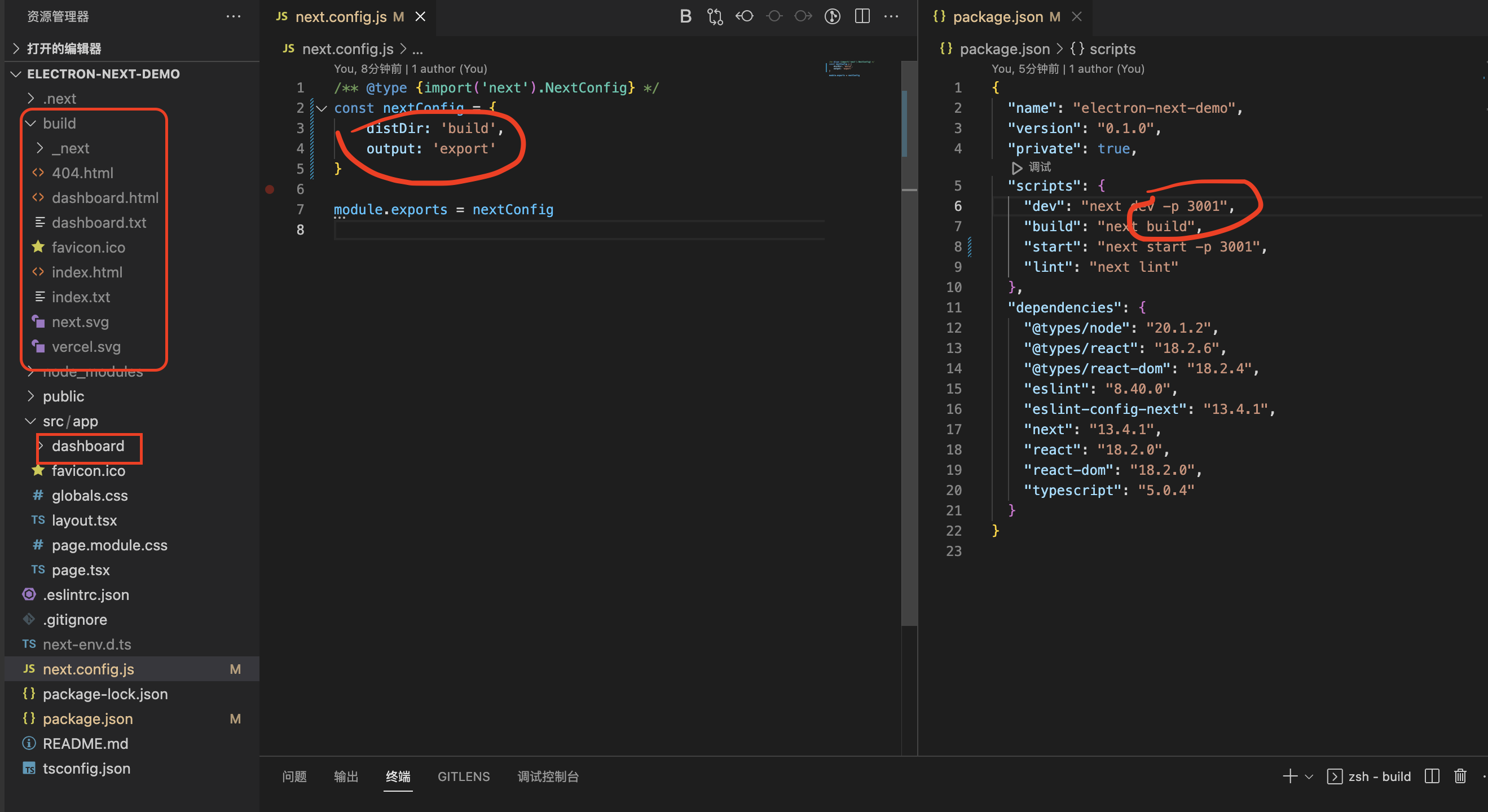The width and height of the screenshot is (1488, 812).
Task: Open previous revision via left arrow-circle icon
Action: 745,16
